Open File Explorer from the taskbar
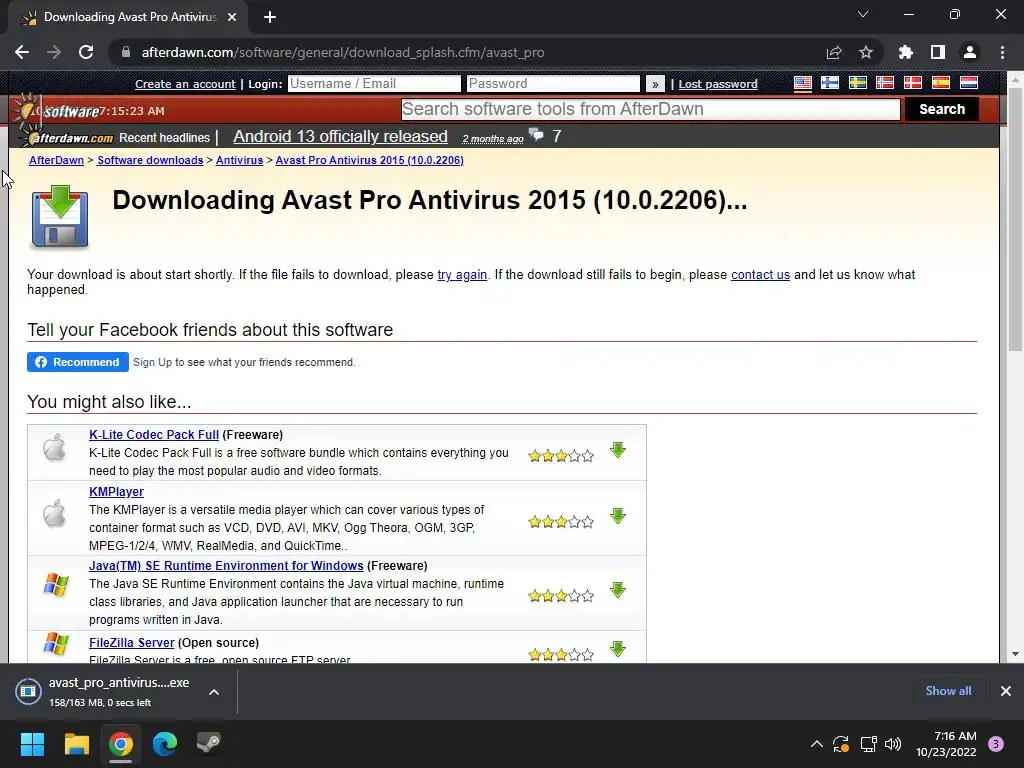The height and width of the screenshot is (768, 1024). [x=76, y=744]
